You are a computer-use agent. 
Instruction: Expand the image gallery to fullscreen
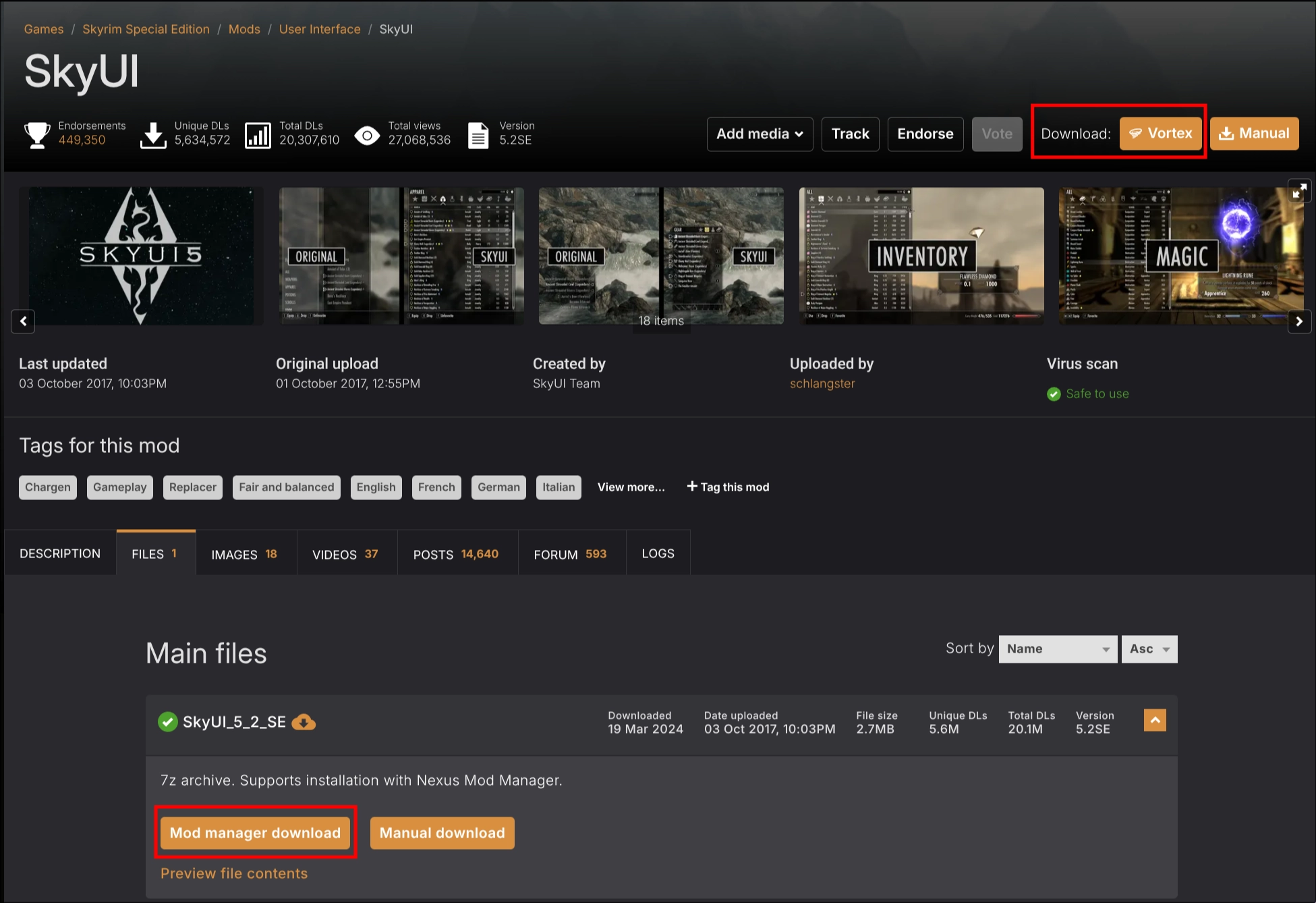pos(1298,192)
